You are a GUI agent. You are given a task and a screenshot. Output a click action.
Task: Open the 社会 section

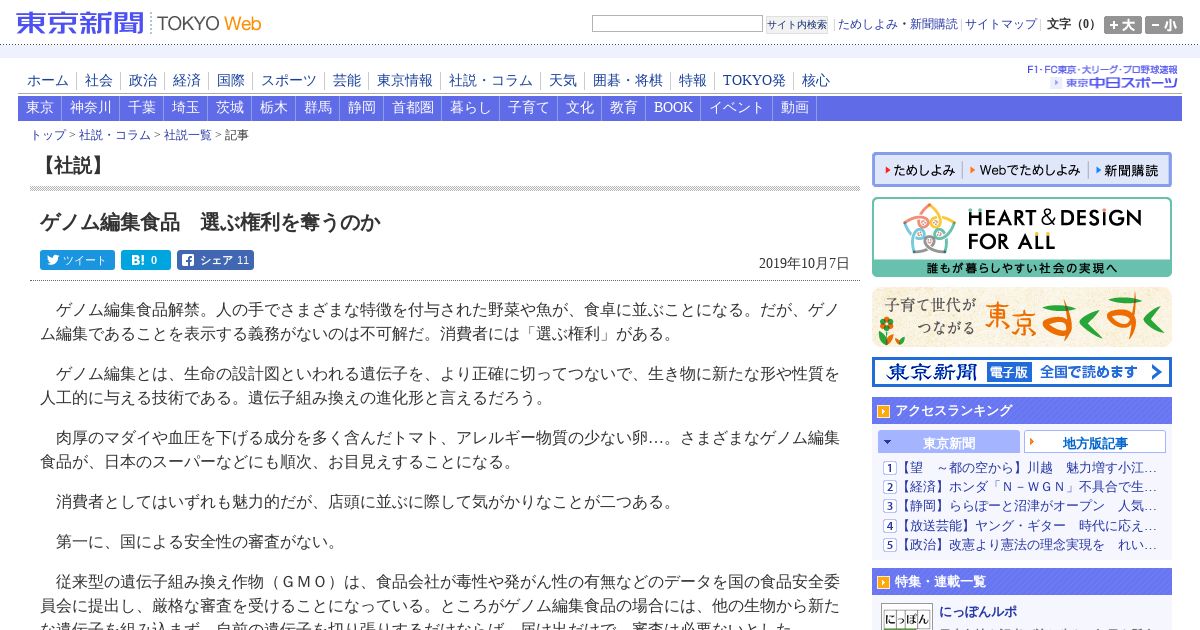[99, 81]
